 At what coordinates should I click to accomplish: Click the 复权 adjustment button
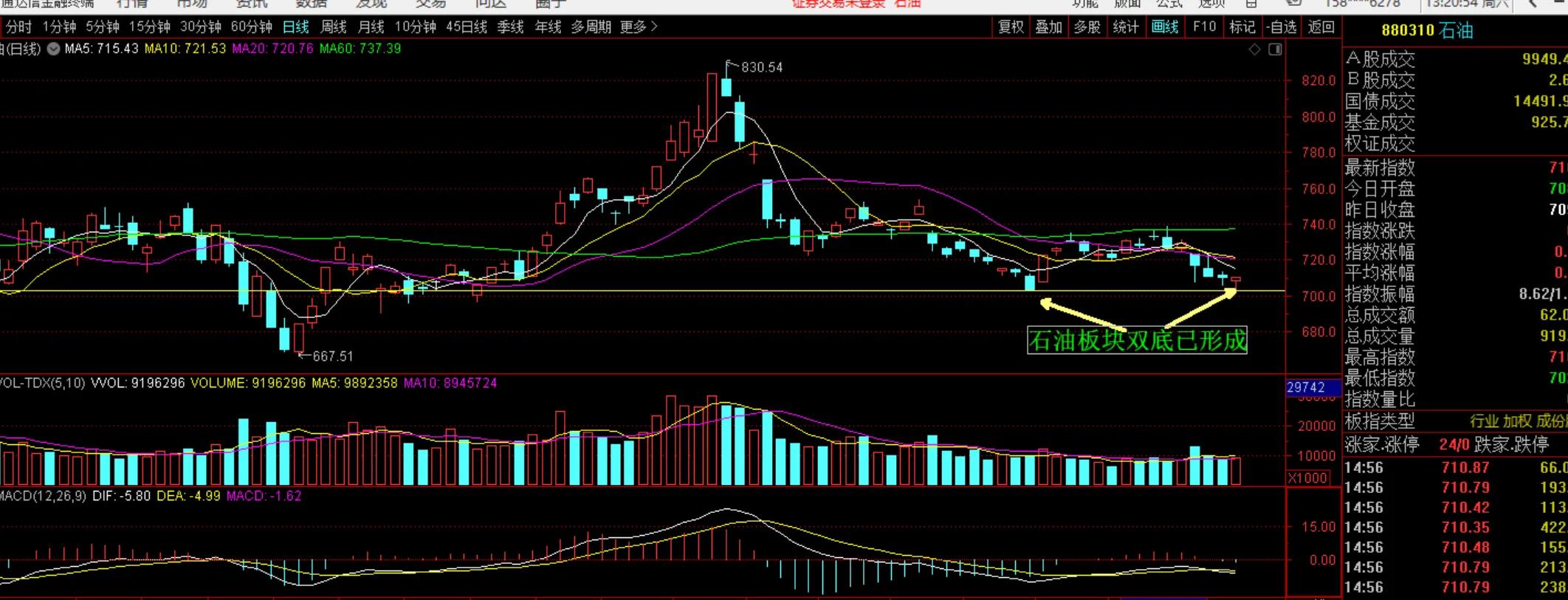click(1011, 27)
